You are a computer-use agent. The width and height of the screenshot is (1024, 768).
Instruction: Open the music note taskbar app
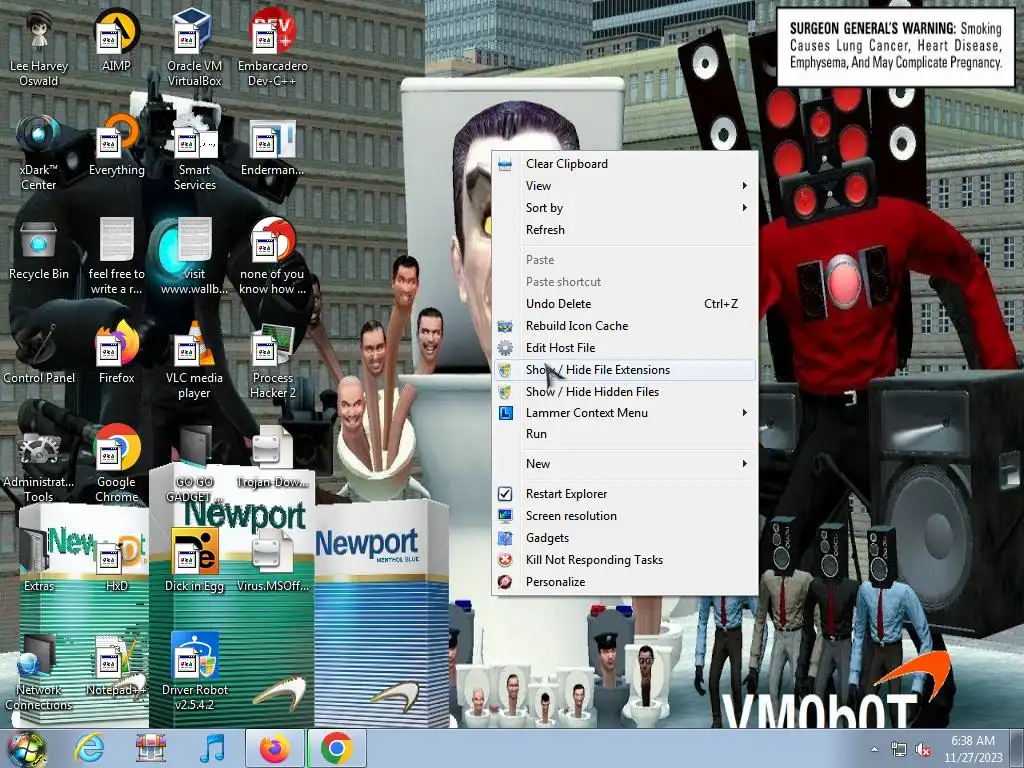click(x=212, y=748)
